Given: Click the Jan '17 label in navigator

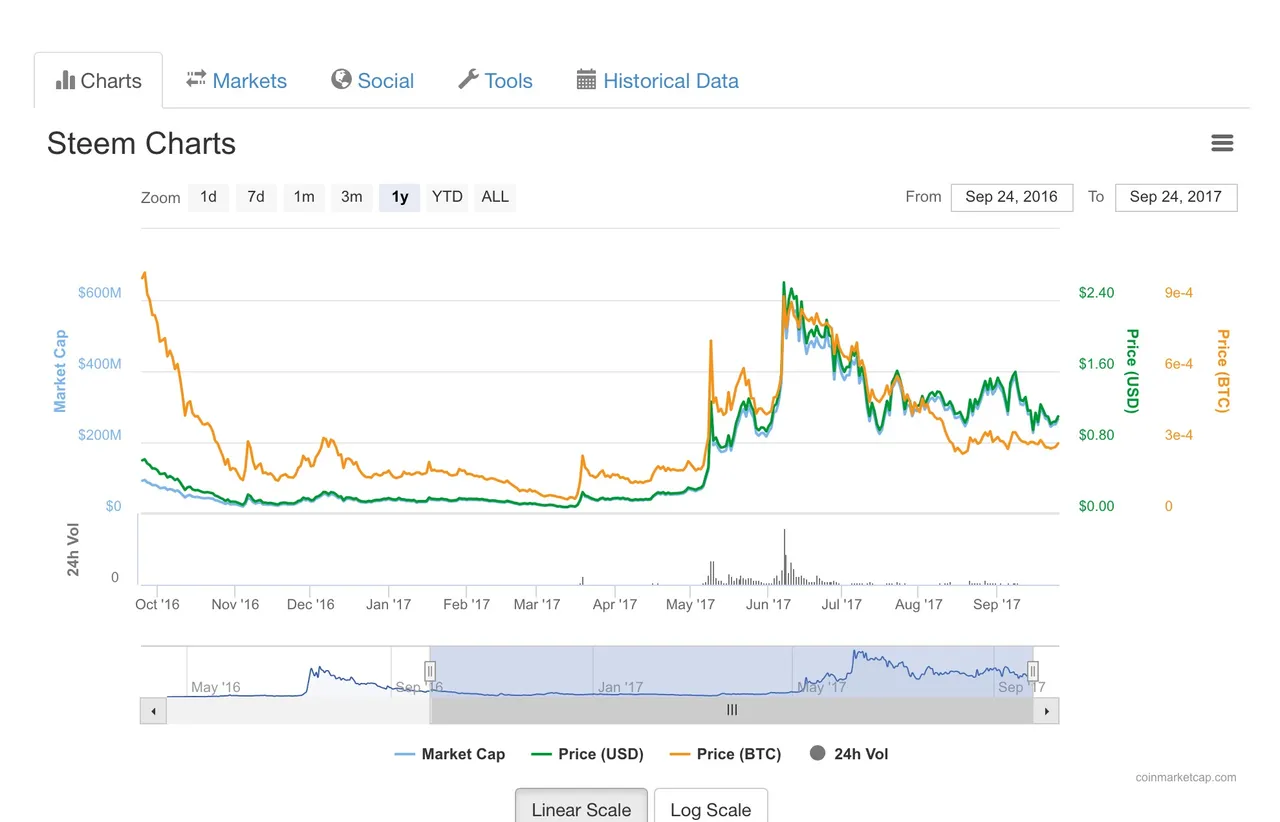Looking at the screenshot, I should pos(621,687).
